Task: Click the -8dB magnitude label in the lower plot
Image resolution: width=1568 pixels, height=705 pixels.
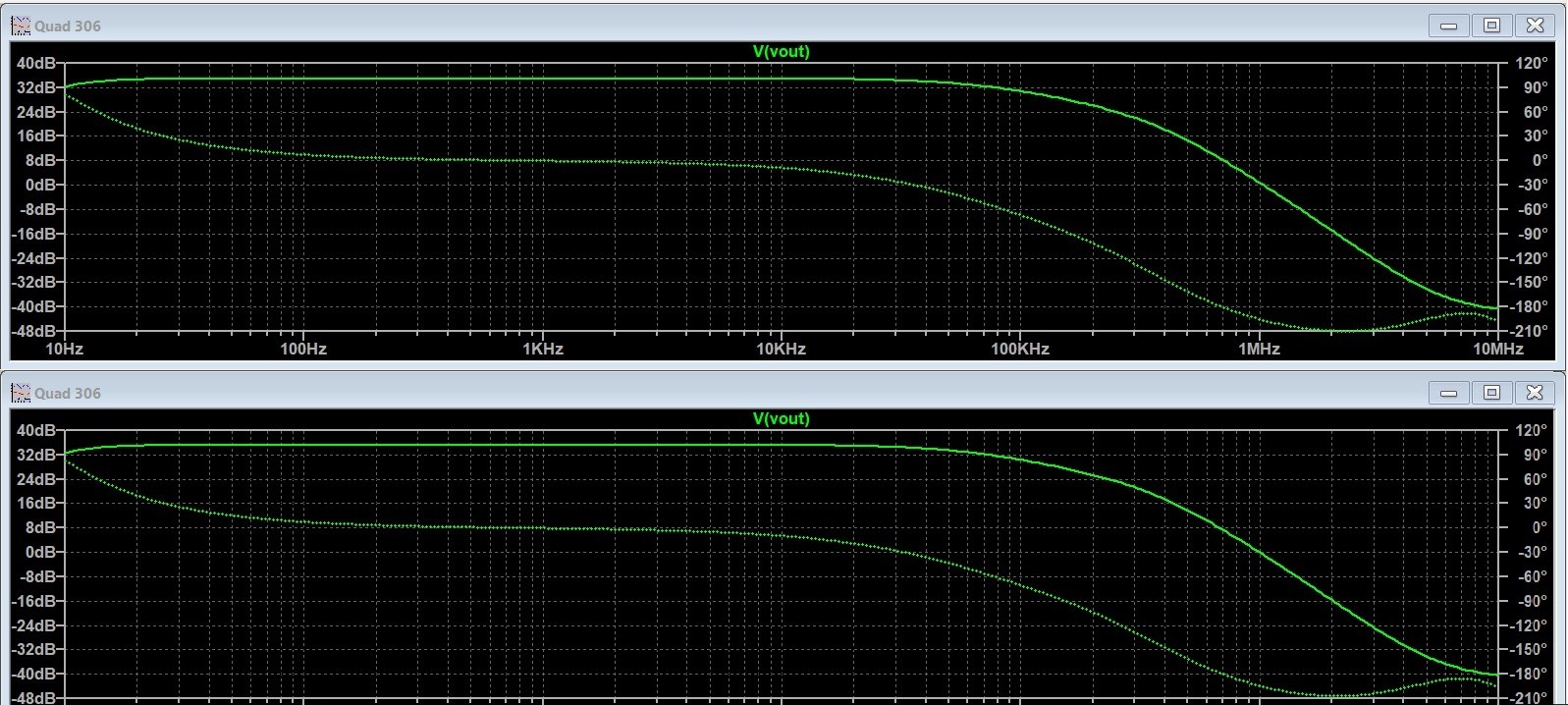Action: (36, 576)
